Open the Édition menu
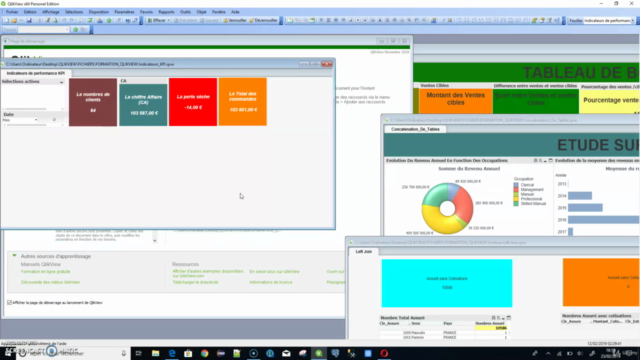Viewport: 640px width, 360px height. click(30, 12)
